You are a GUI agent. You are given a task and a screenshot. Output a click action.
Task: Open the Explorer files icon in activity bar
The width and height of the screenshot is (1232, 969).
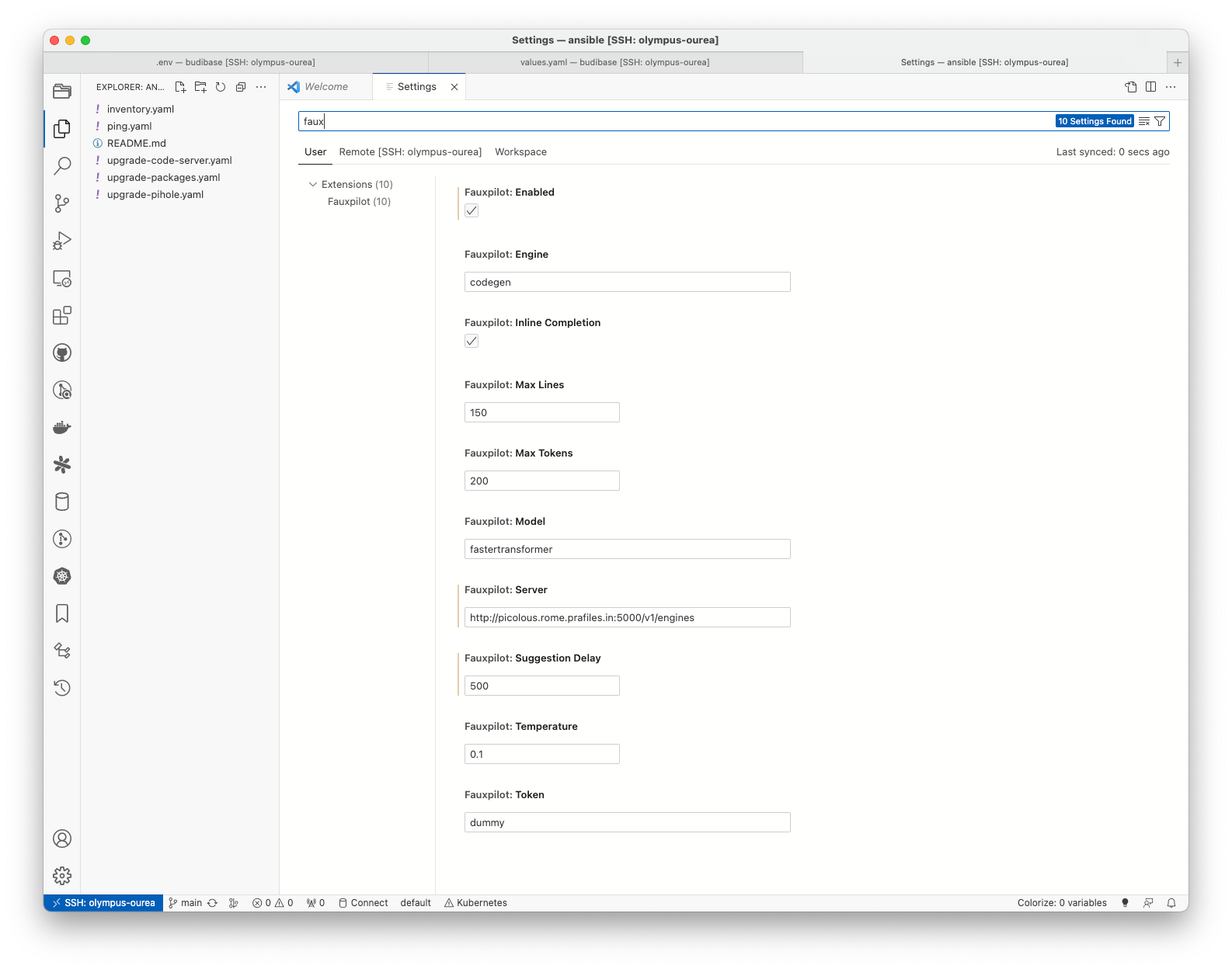coord(62,129)
